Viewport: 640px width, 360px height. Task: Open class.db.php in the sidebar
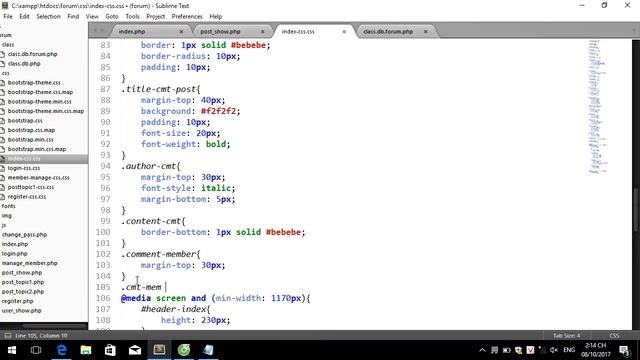click(x=24, y=64)
